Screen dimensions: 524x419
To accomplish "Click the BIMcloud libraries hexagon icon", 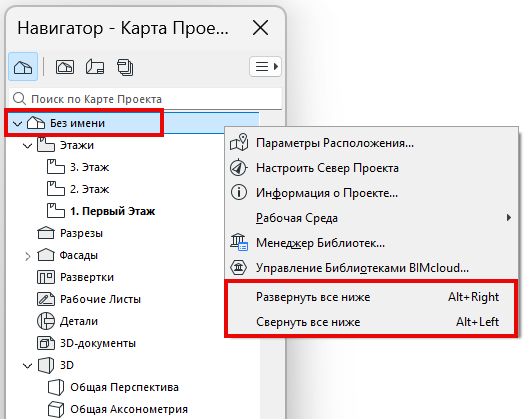I will pos(239,268).
